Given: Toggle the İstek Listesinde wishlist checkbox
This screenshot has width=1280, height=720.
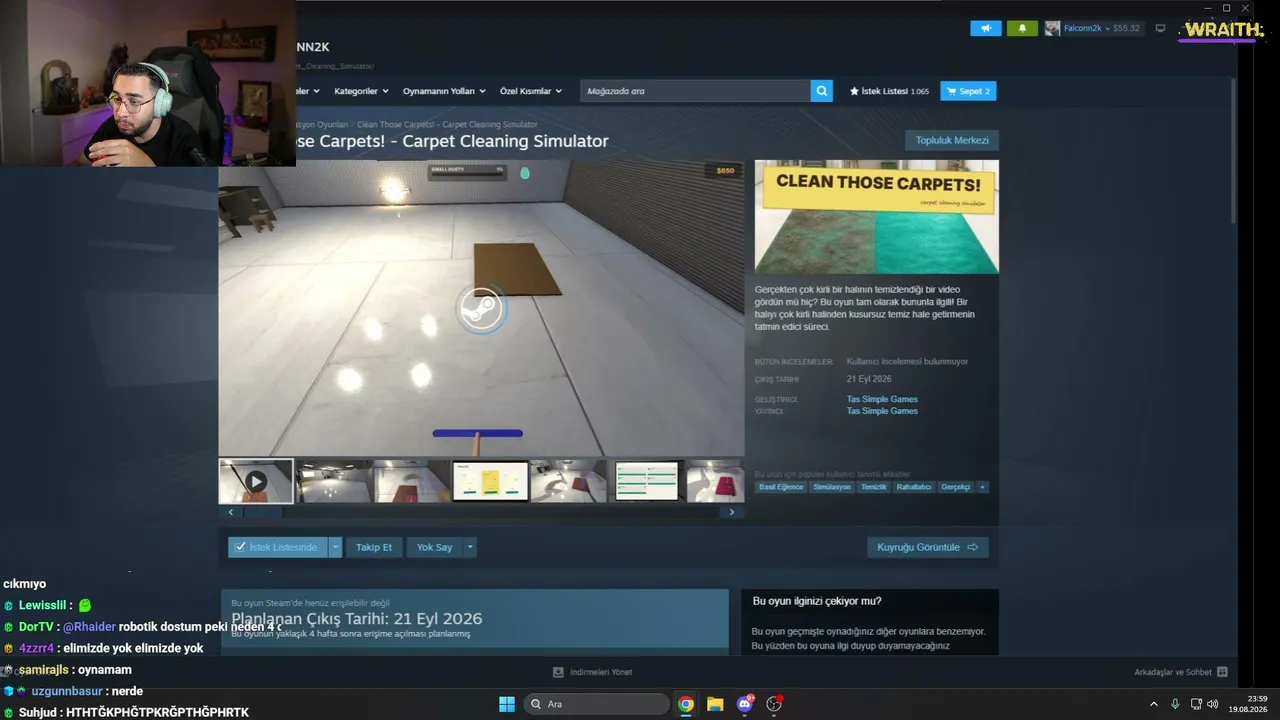Looking at the screenshot, I should [x=240, y=547].
